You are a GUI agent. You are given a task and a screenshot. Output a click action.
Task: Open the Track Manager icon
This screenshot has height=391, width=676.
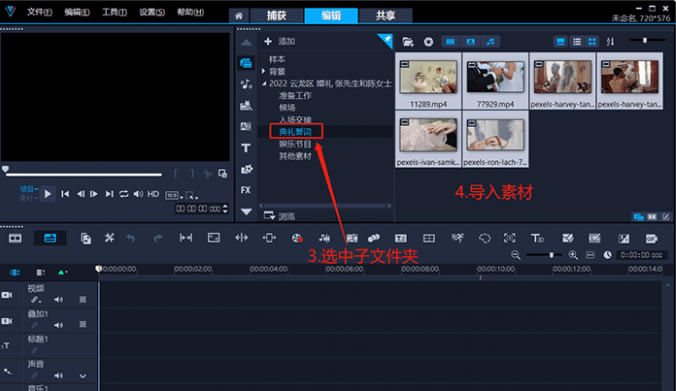pos(41,272)
